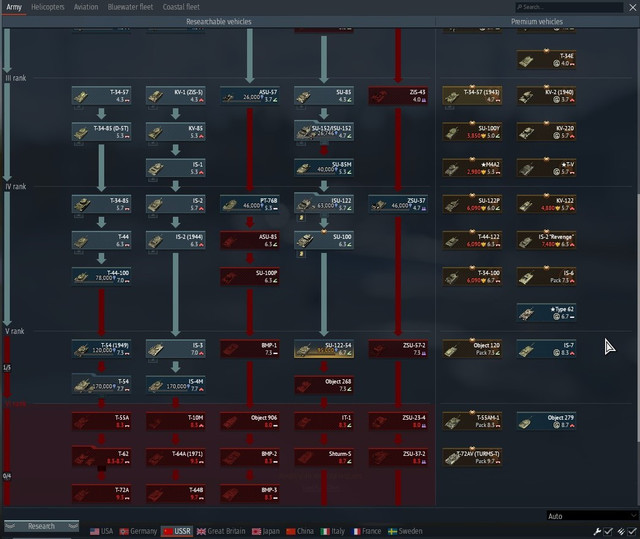Select the ASU-57 vehicle card
The height and width of the screenshot is (539, 640).
[x=250, y=95]
